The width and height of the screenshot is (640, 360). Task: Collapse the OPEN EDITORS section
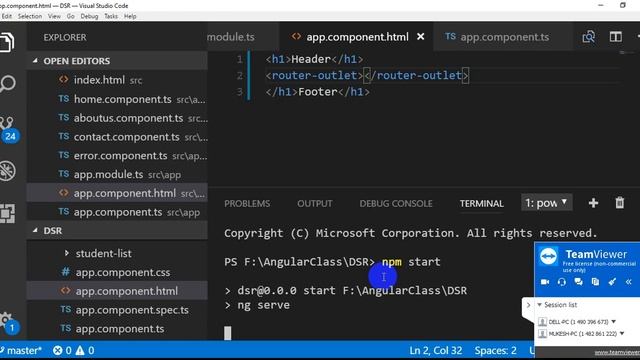tap(35, 61)
